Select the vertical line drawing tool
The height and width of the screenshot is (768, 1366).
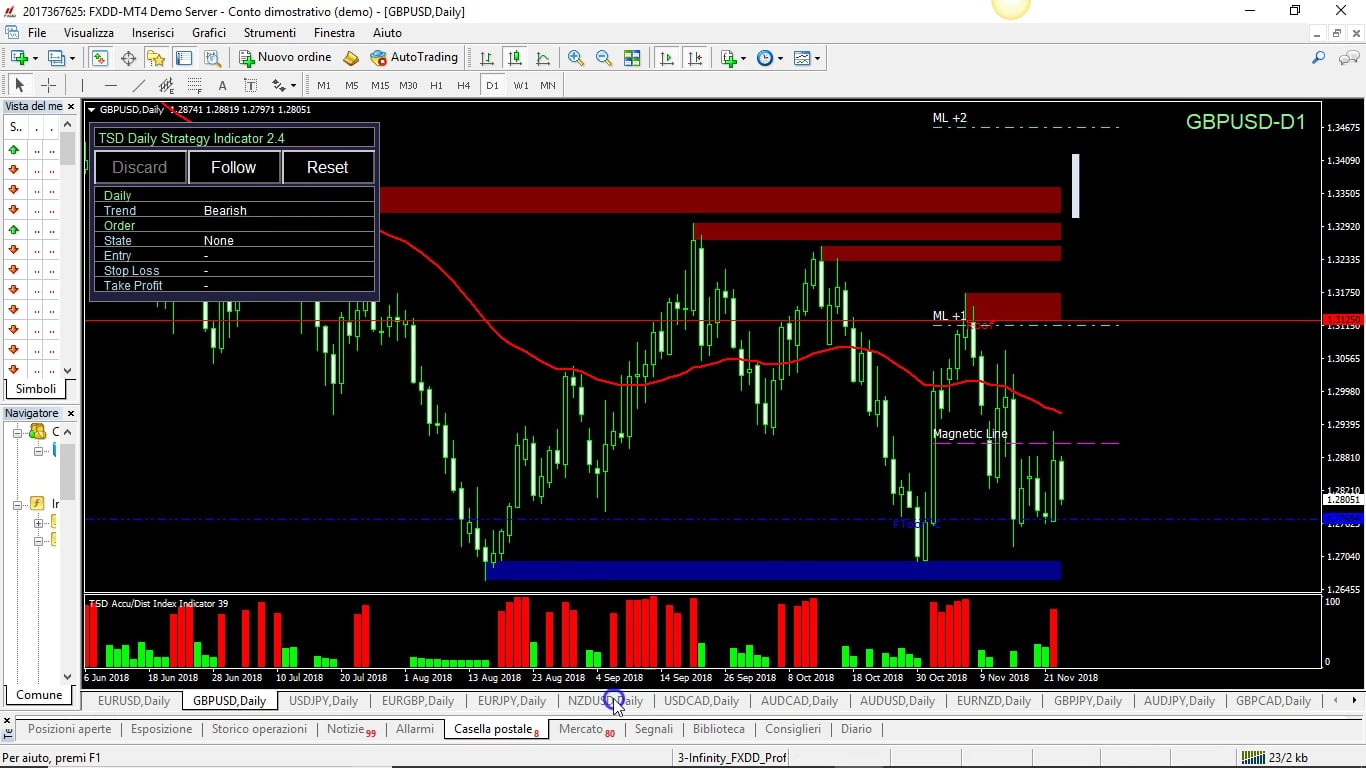pos(83,86)
